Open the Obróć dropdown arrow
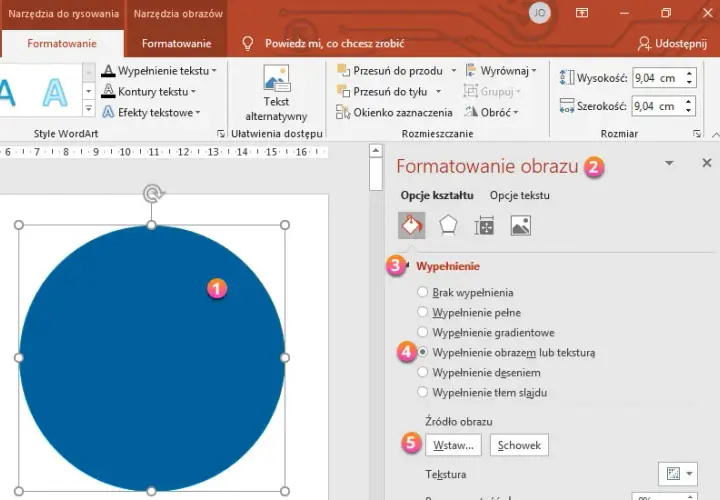The width and height of the screenshot is (720, 500). coord(516,112)
